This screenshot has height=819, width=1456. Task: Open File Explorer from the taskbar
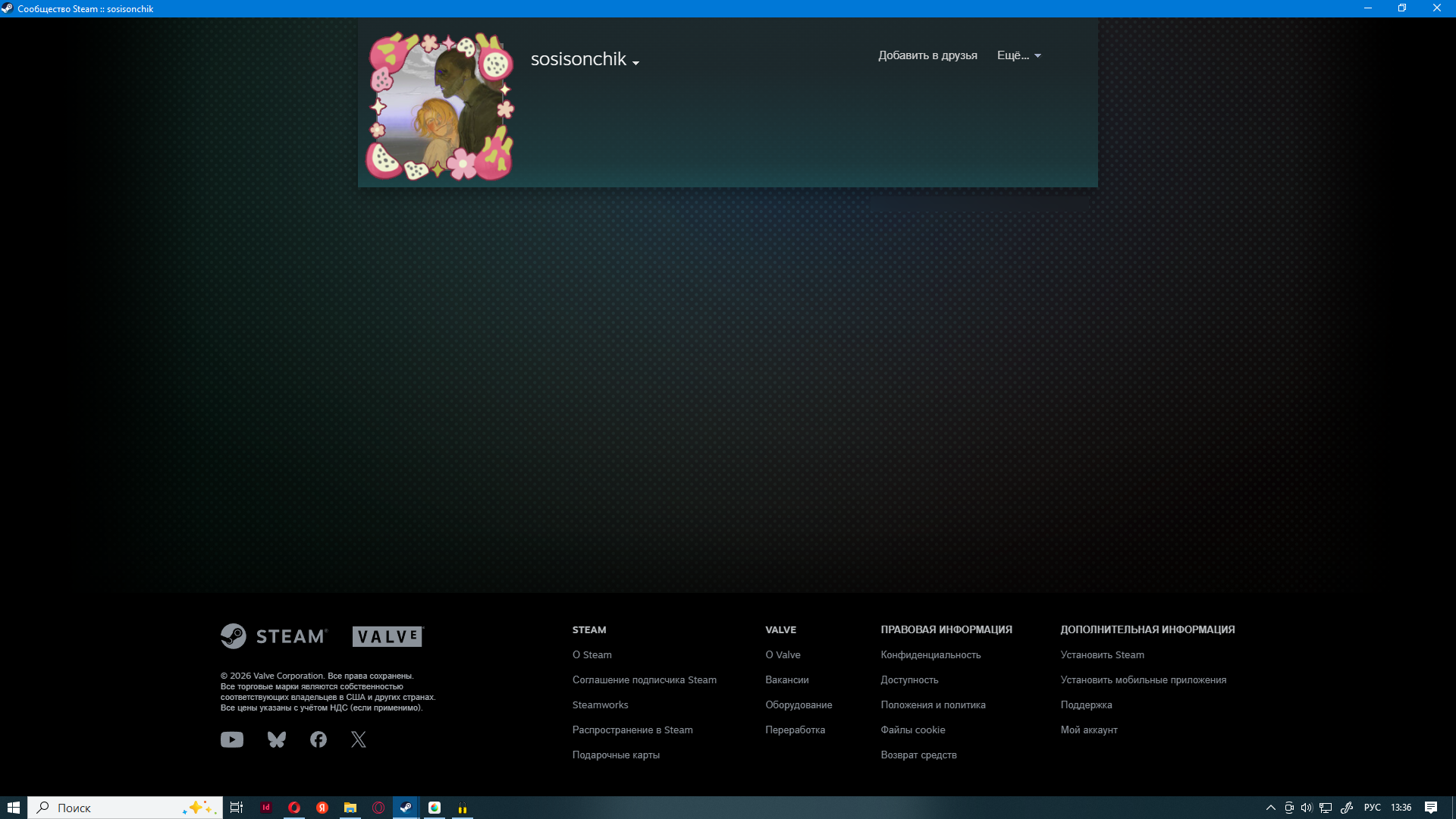[x=350, y=808]
